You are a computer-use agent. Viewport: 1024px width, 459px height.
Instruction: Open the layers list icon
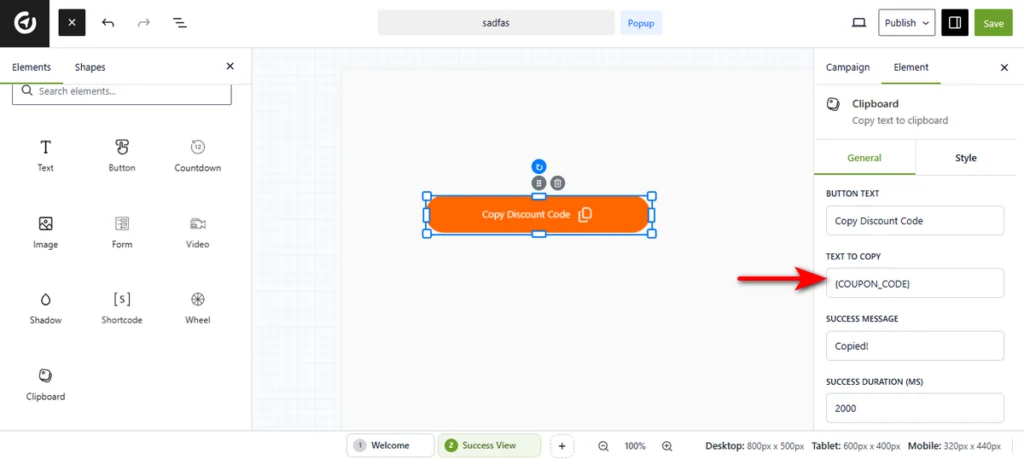pos(179,22)
